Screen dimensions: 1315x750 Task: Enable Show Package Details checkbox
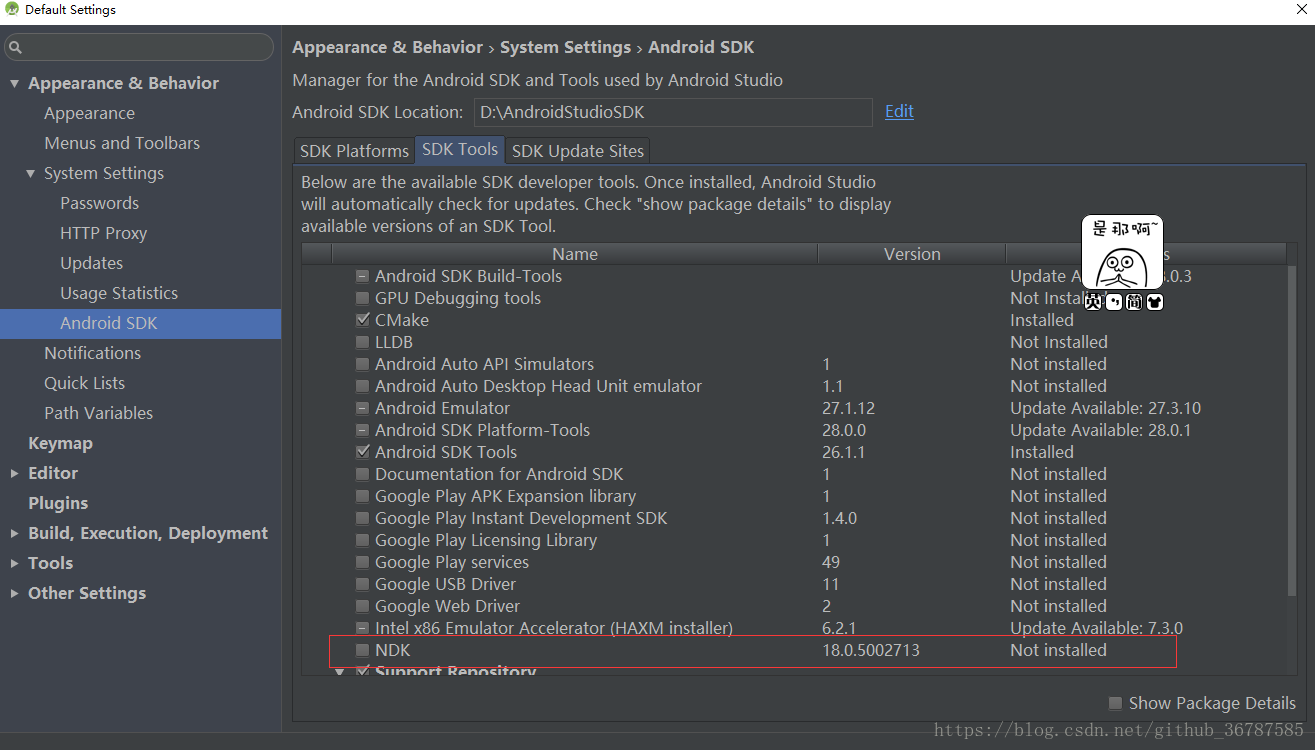pyautogui.click(x=1115, y=703)
